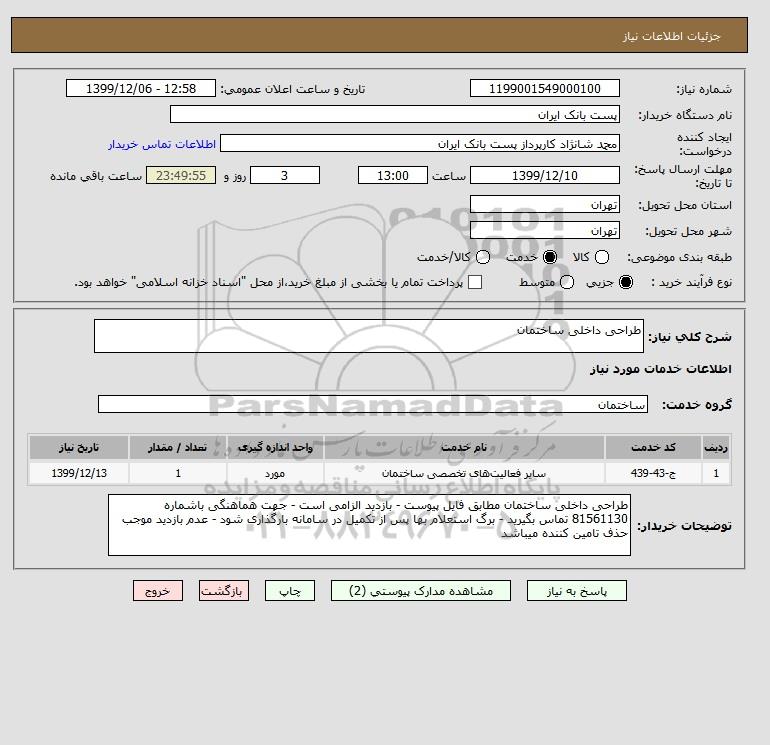The width and height of the screenshot is (770, 745).
Task: Select the کالا/خدمت radio button
Action: pyautogui.click(x=483, y=257)
